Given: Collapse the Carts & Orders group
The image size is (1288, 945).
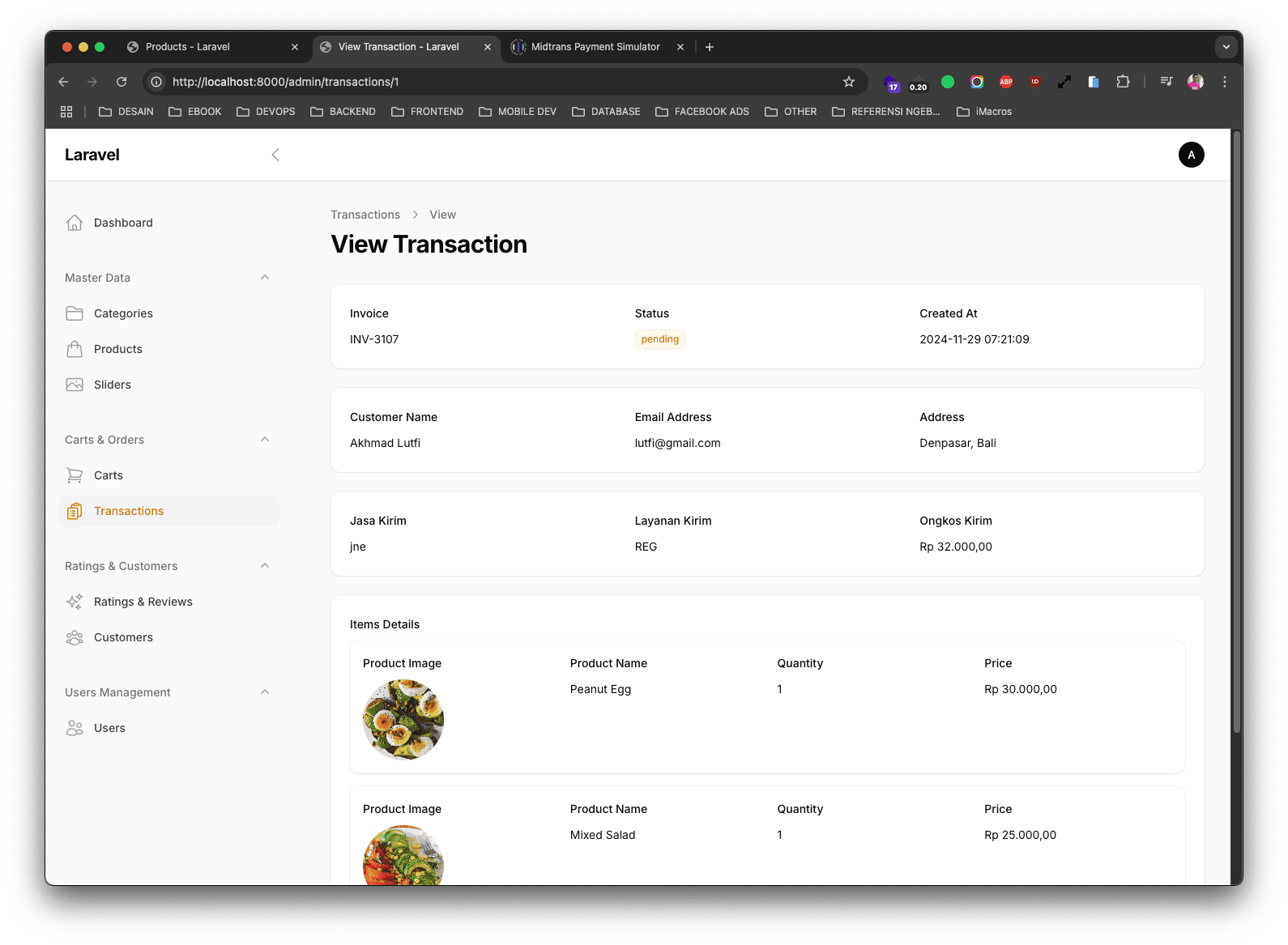Looking at the screenshot, I should point(265,440).
